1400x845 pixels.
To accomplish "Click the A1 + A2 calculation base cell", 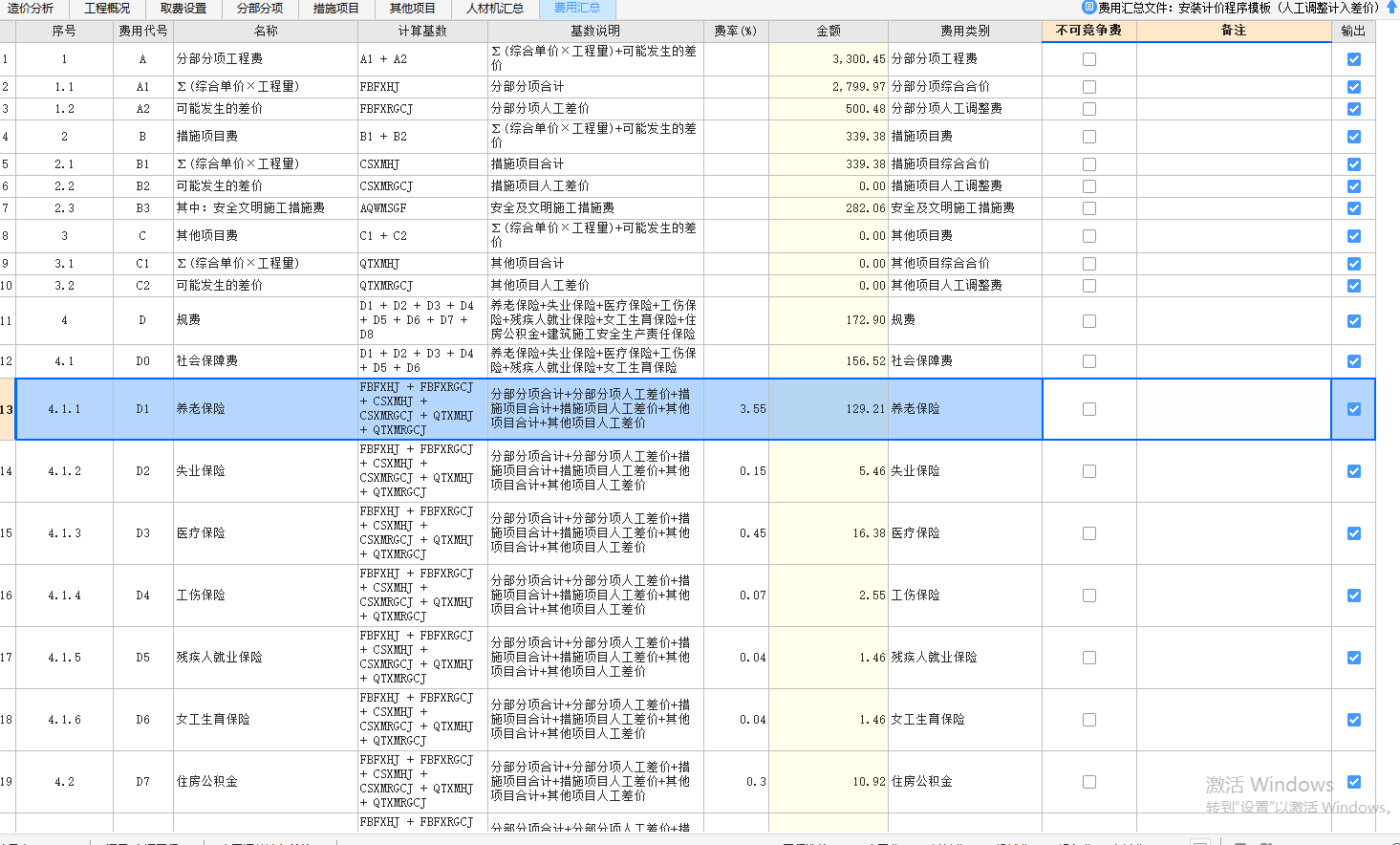I will click(422, 59).
